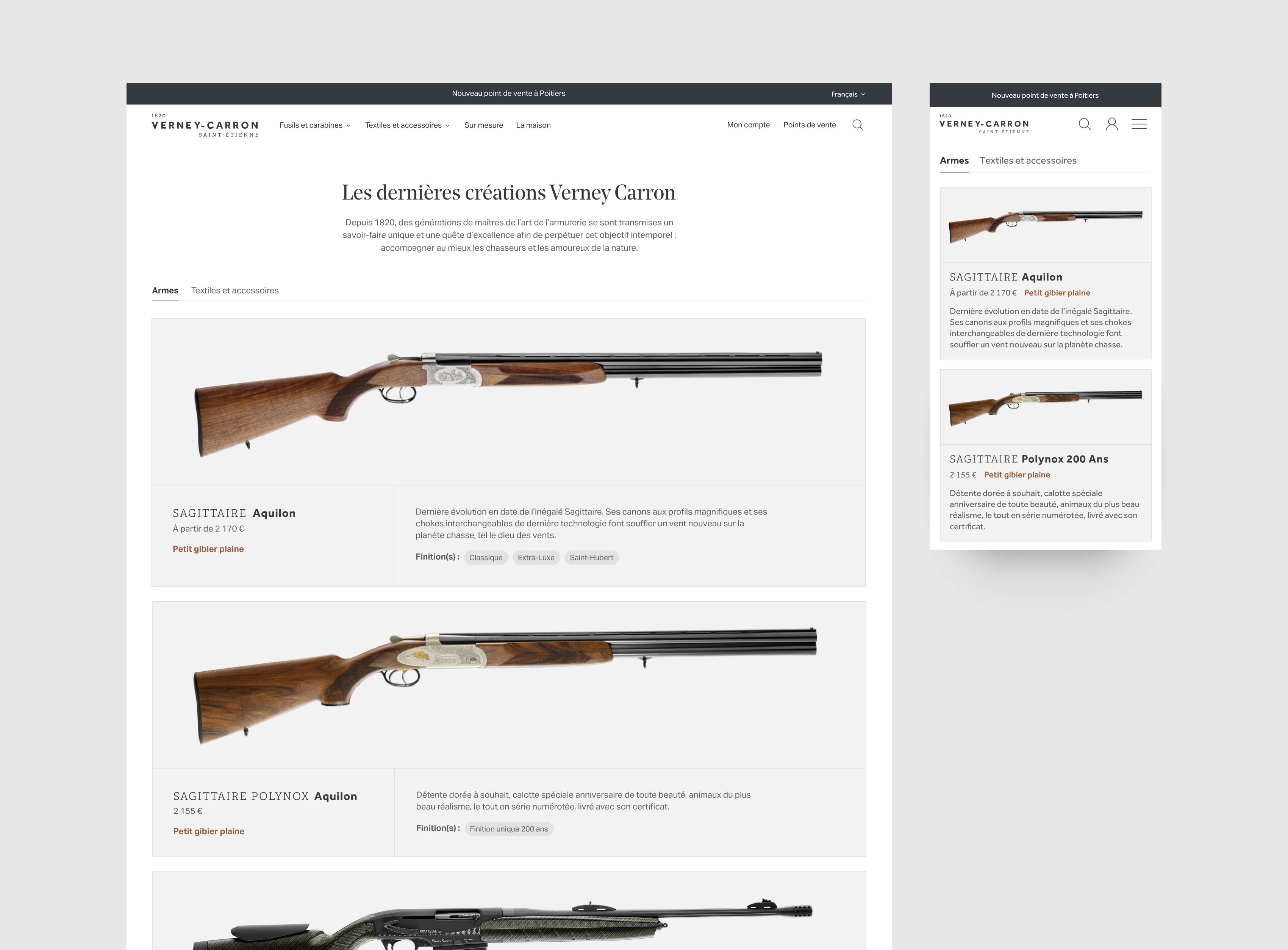Click Sur mesure in the top navigation

483,125
